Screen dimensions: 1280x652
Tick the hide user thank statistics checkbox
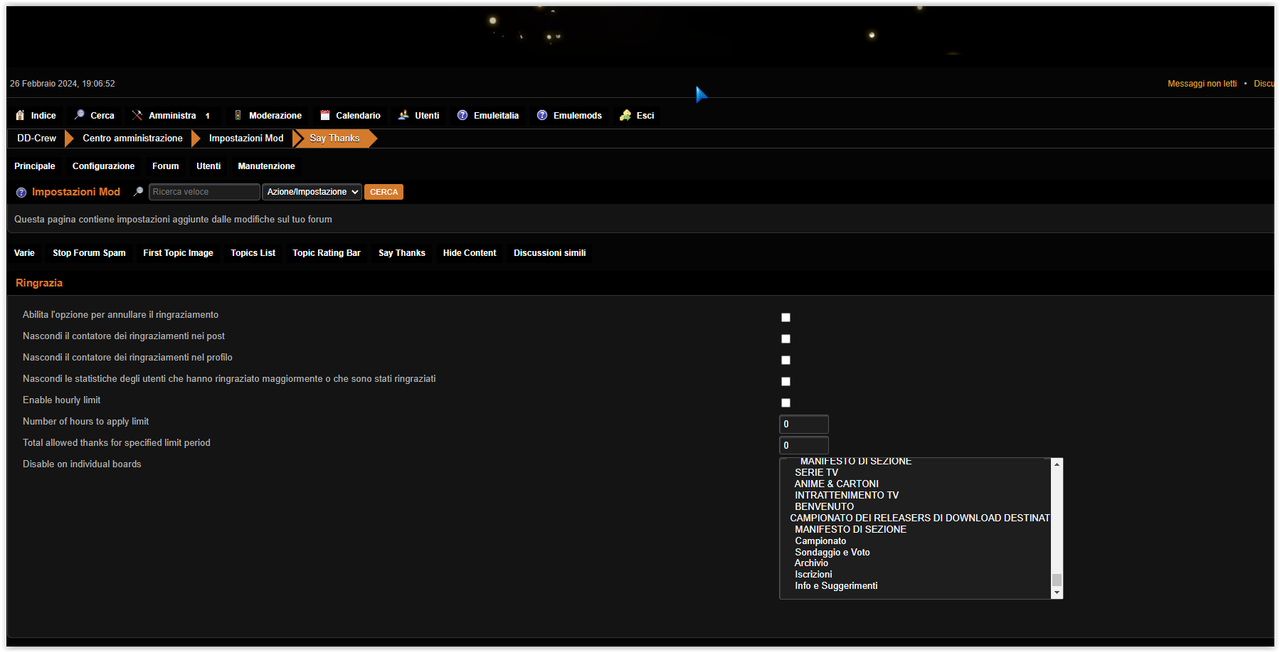pyautogui.click(x=786, y=382)
